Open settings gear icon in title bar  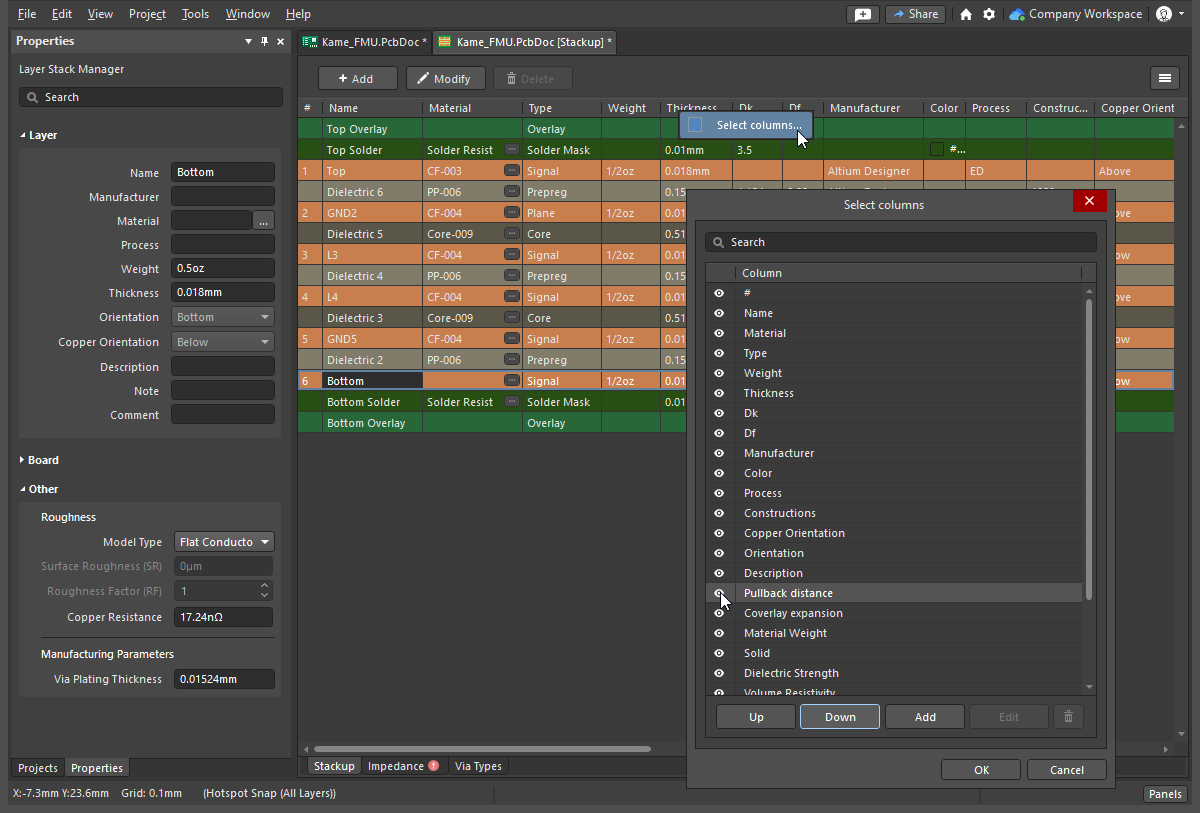(x=989, y=14)
